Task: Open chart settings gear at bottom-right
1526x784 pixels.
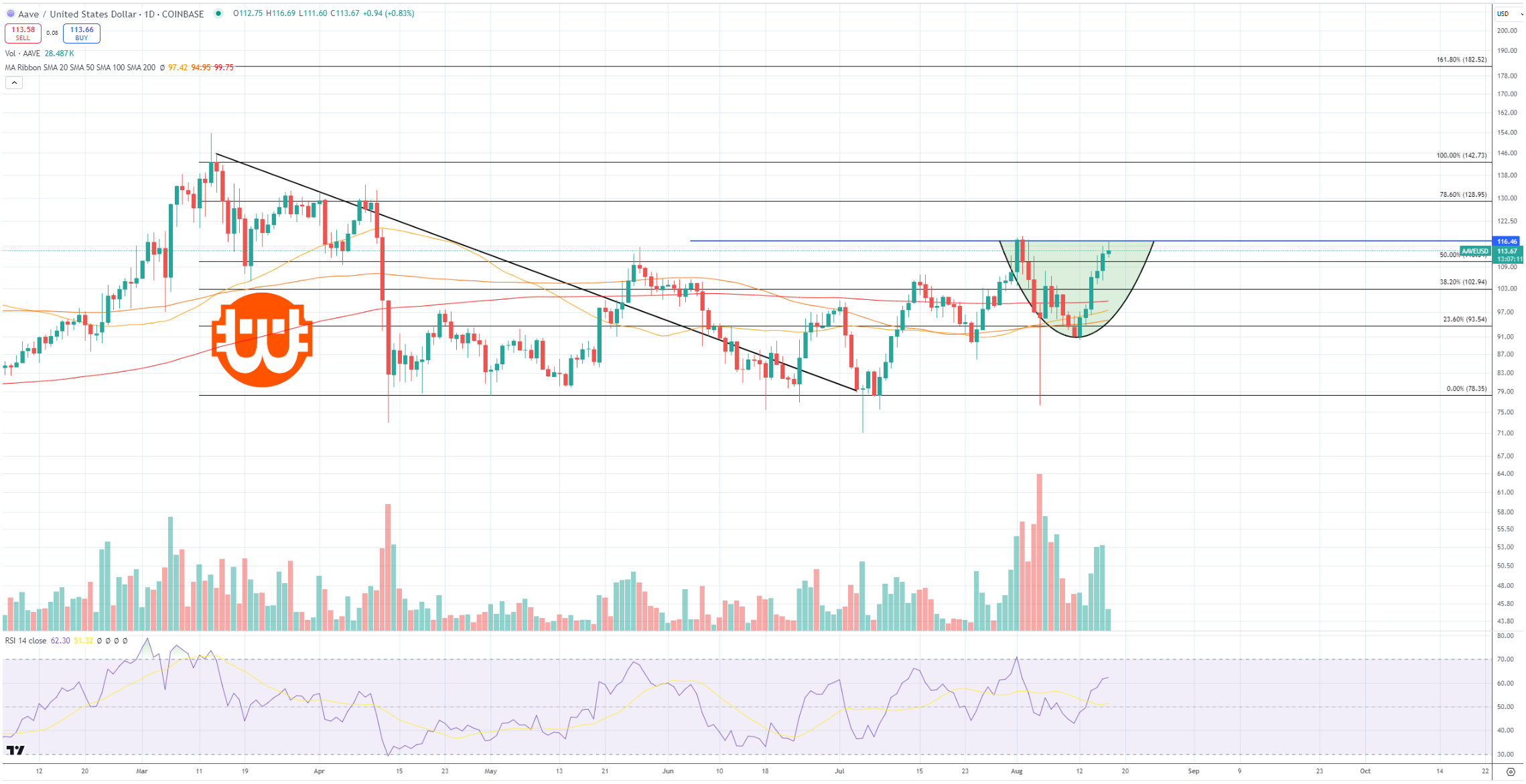Action: (1511, 772)
